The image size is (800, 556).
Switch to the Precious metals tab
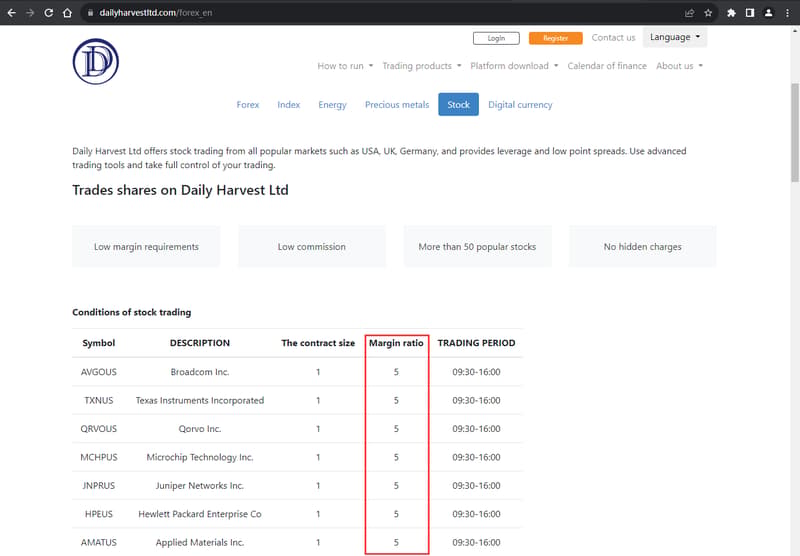tap(397, 105)
